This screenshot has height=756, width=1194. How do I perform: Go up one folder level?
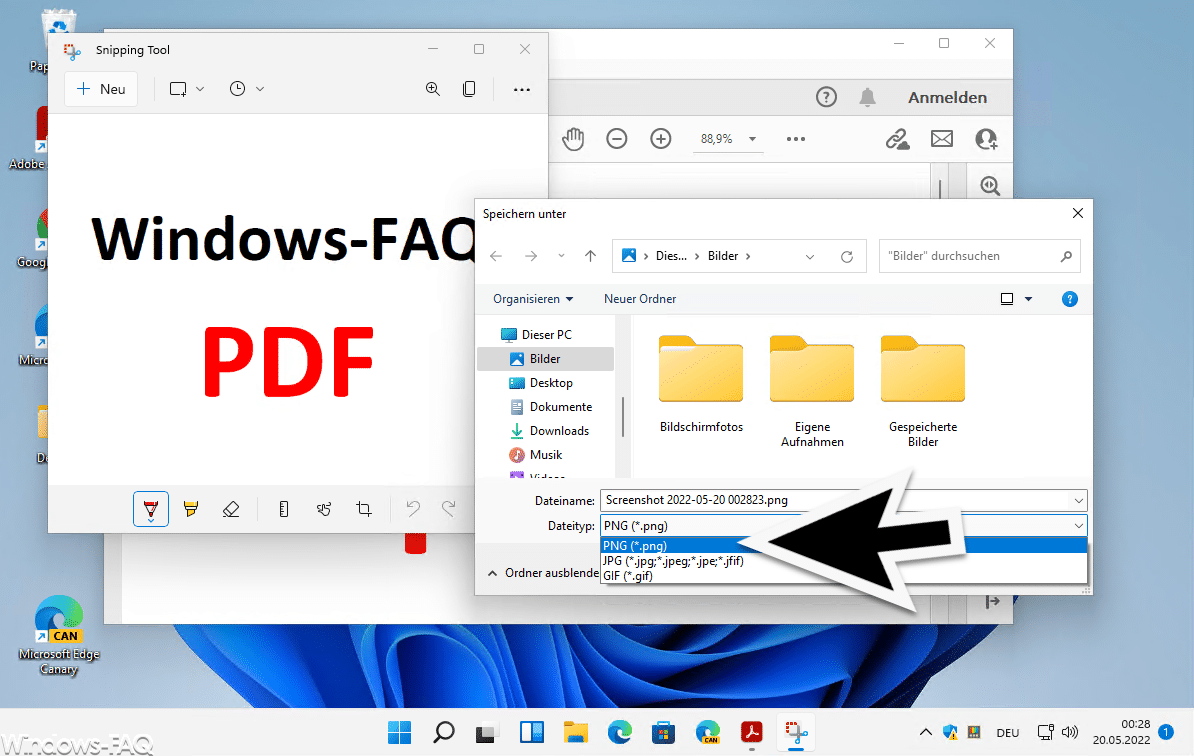point(590,256)
